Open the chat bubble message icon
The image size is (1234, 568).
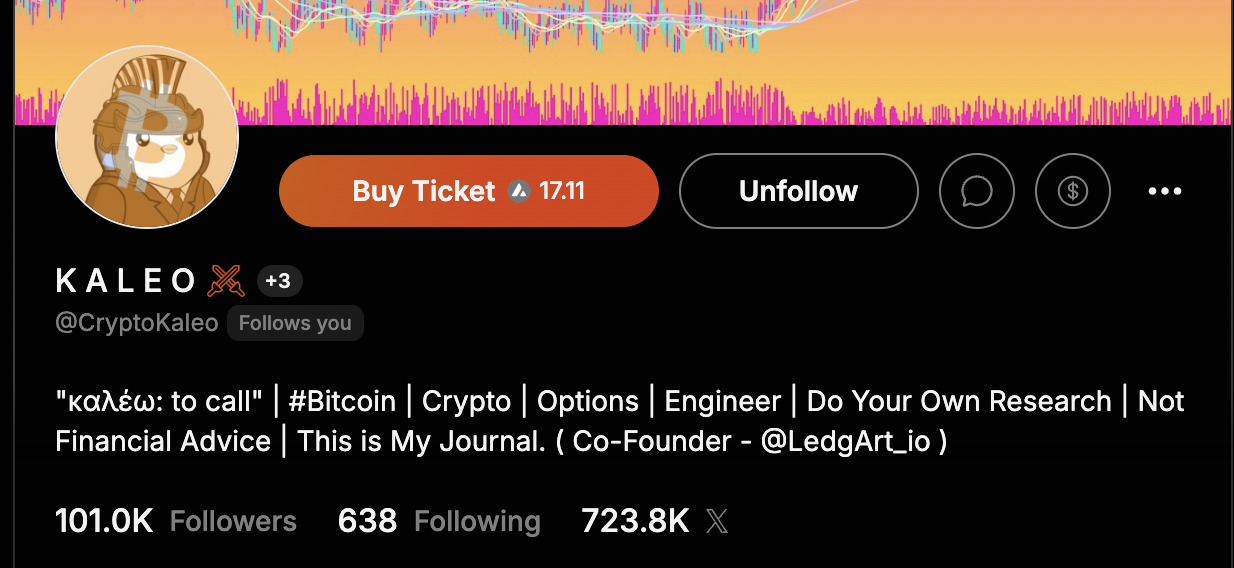pos(976,191)
